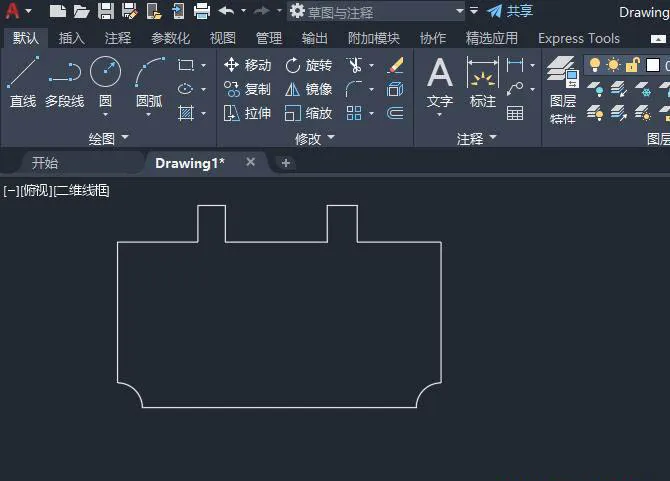Switch to the Insert (插入) ribbon tab
This screenshot has height=481, width=670.
71,38
